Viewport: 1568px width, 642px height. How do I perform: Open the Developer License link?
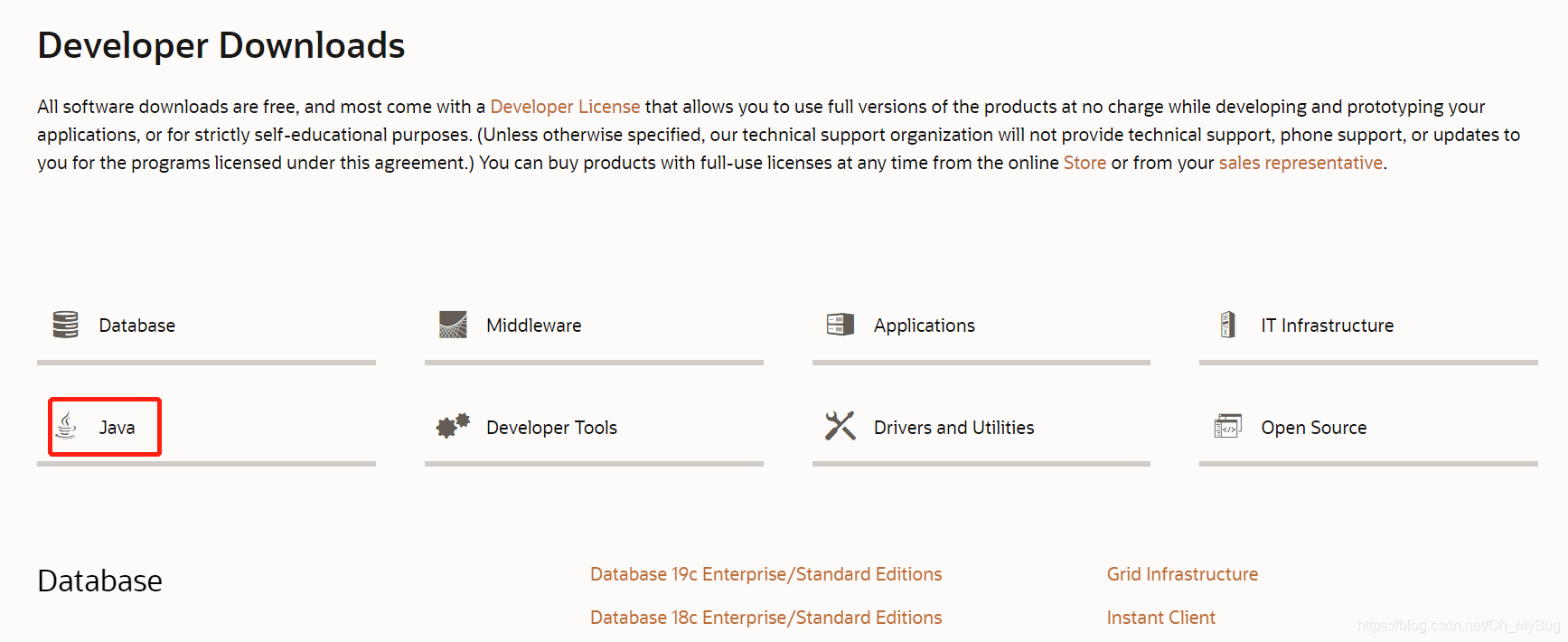pos(565,107)
